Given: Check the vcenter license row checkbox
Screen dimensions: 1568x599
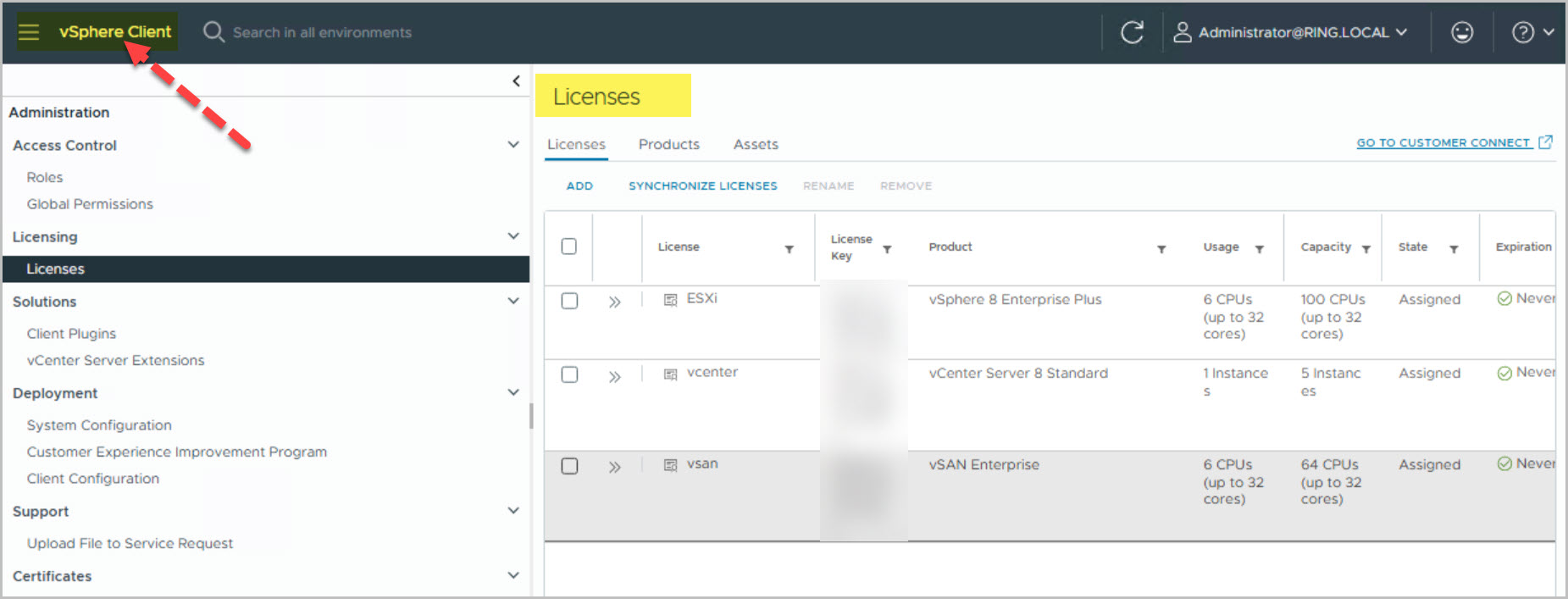Looking at the screenshot, I should pyautogui.click(x=569, y=374).
